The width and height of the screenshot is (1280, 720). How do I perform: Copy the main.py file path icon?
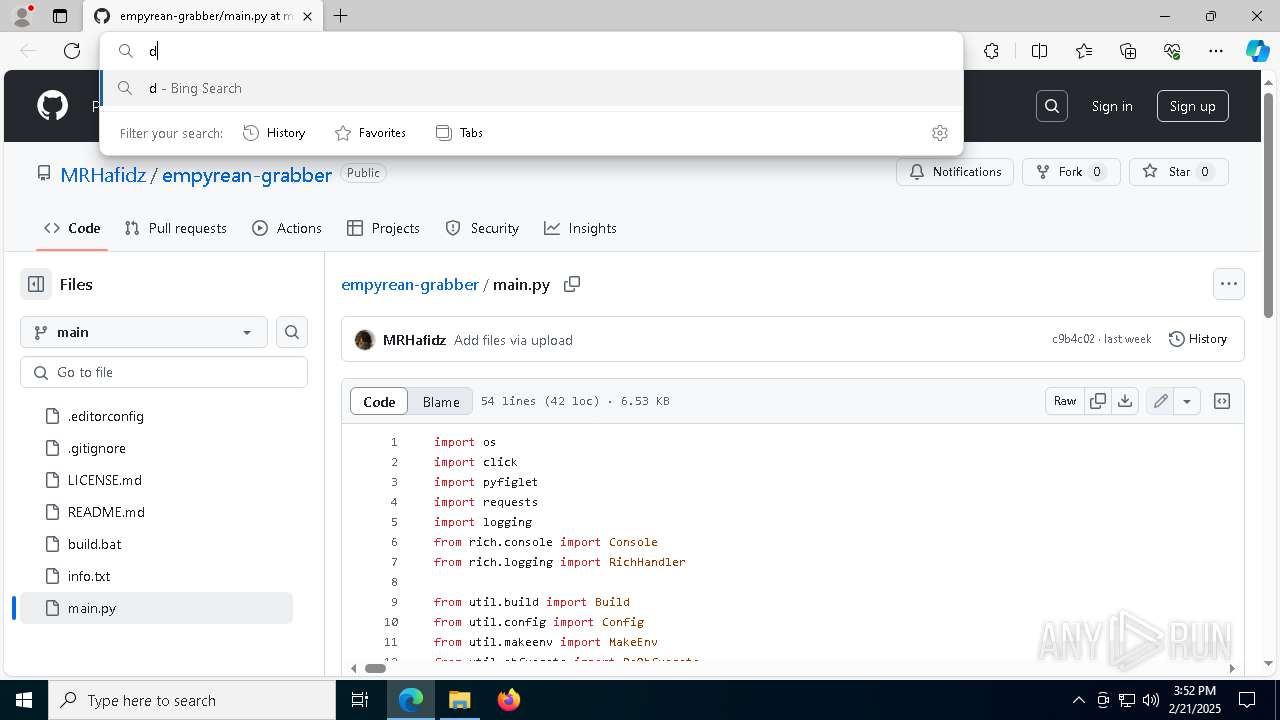tap(572, 284)
